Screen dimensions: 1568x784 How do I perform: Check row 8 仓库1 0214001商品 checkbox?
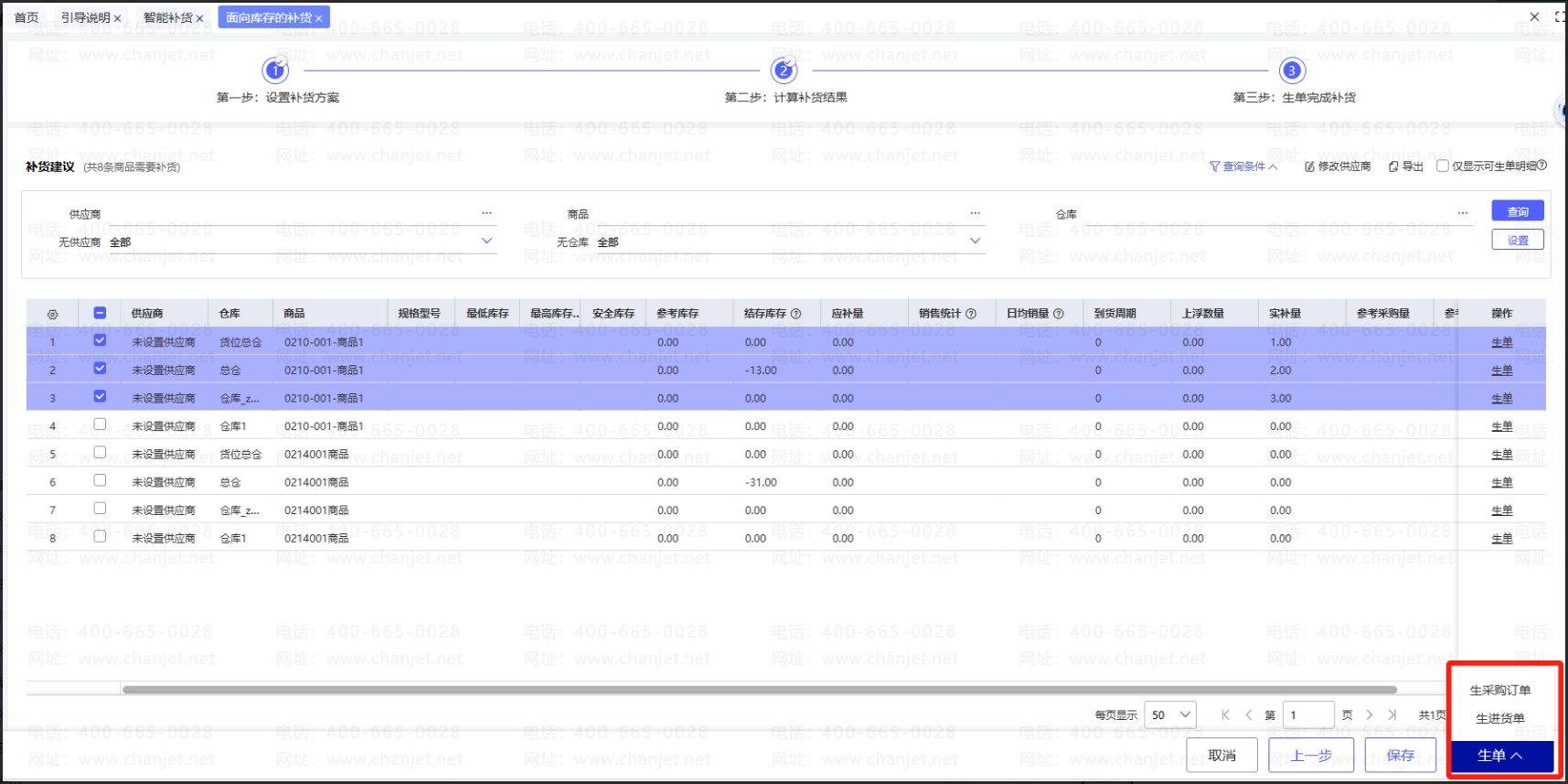(x=100, y=536)
